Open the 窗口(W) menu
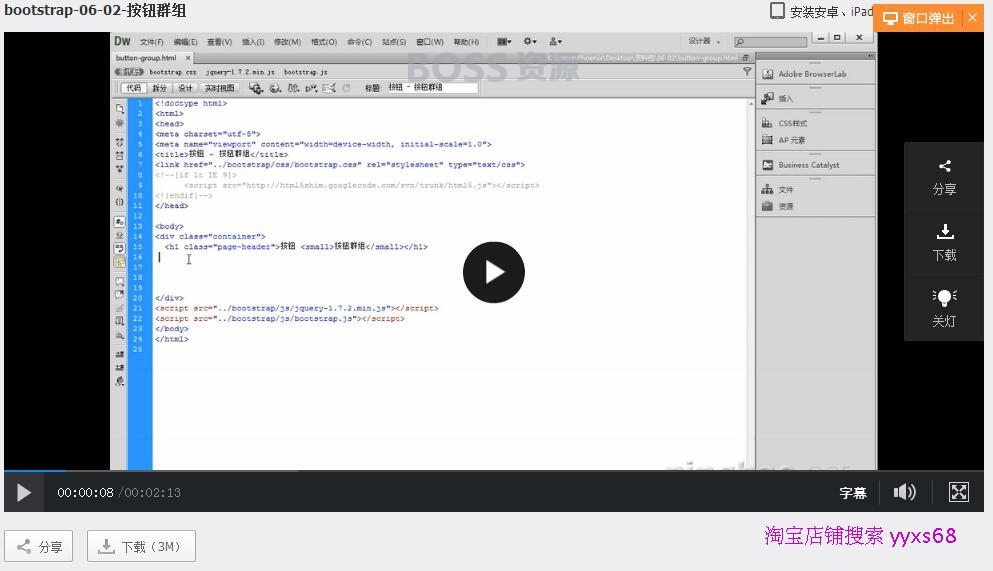This screenshot has width=993, height=571. point(429,42)
